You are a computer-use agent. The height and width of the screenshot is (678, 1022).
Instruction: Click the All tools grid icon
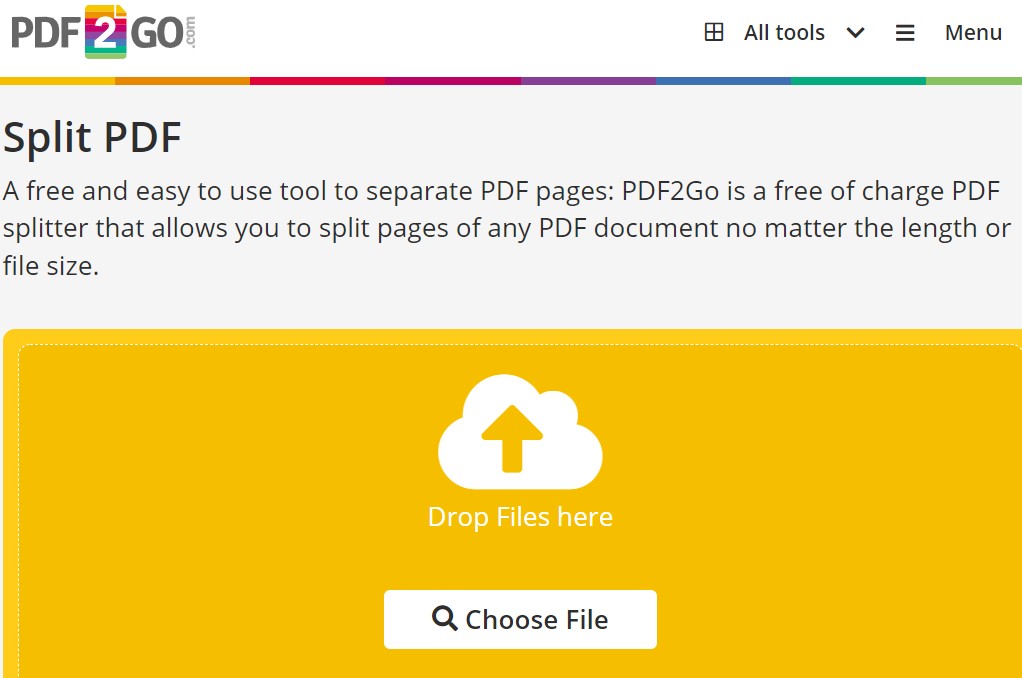[714, 33]
